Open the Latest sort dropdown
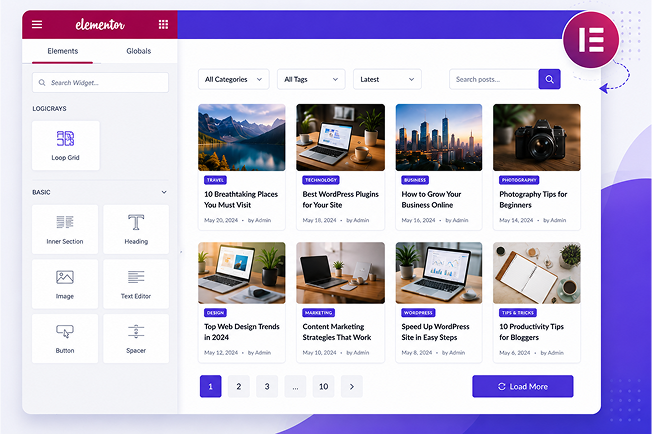 pyautogui.click(x=387, y=79)
